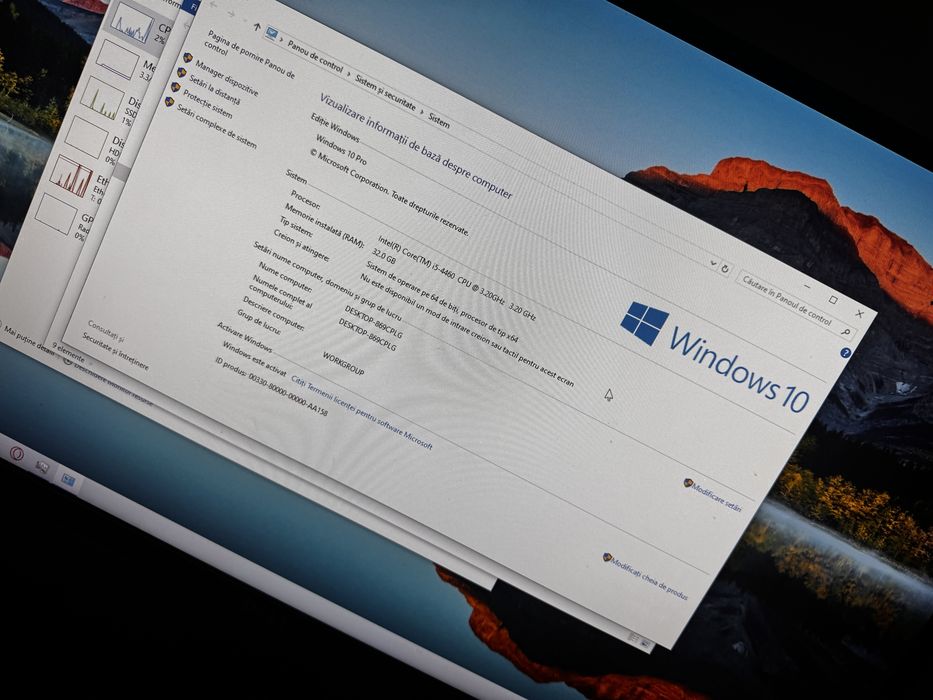Image resolution: width=933 pixels, height=700 pixels.
Task: Open Setări complexe de sistem link
Action: (x=217, y=127)
